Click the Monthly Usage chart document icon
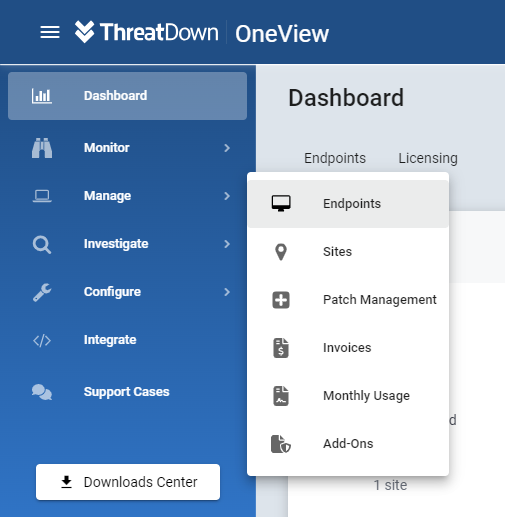This screenshot has height=517, width=505. point(281,396)
